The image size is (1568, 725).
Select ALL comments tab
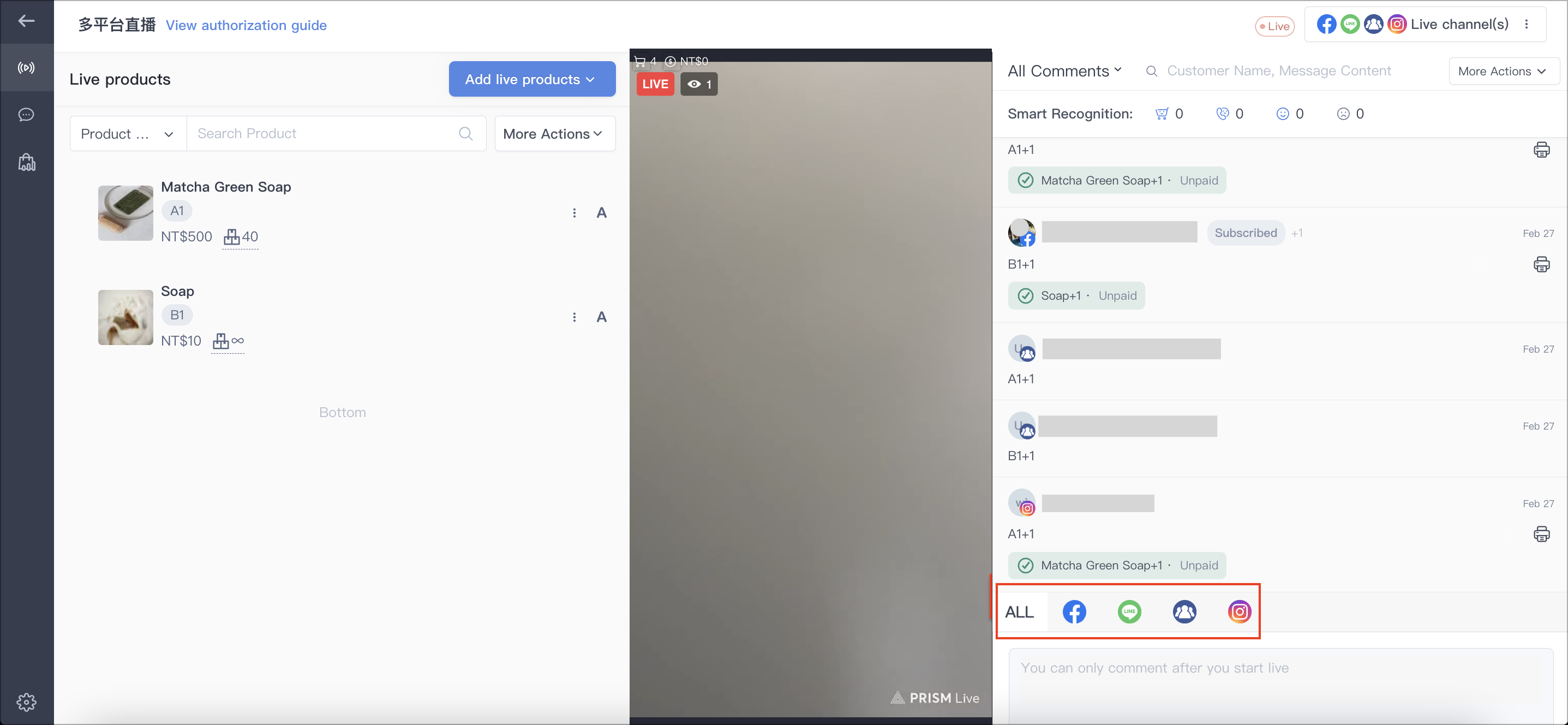[1020, 611]
